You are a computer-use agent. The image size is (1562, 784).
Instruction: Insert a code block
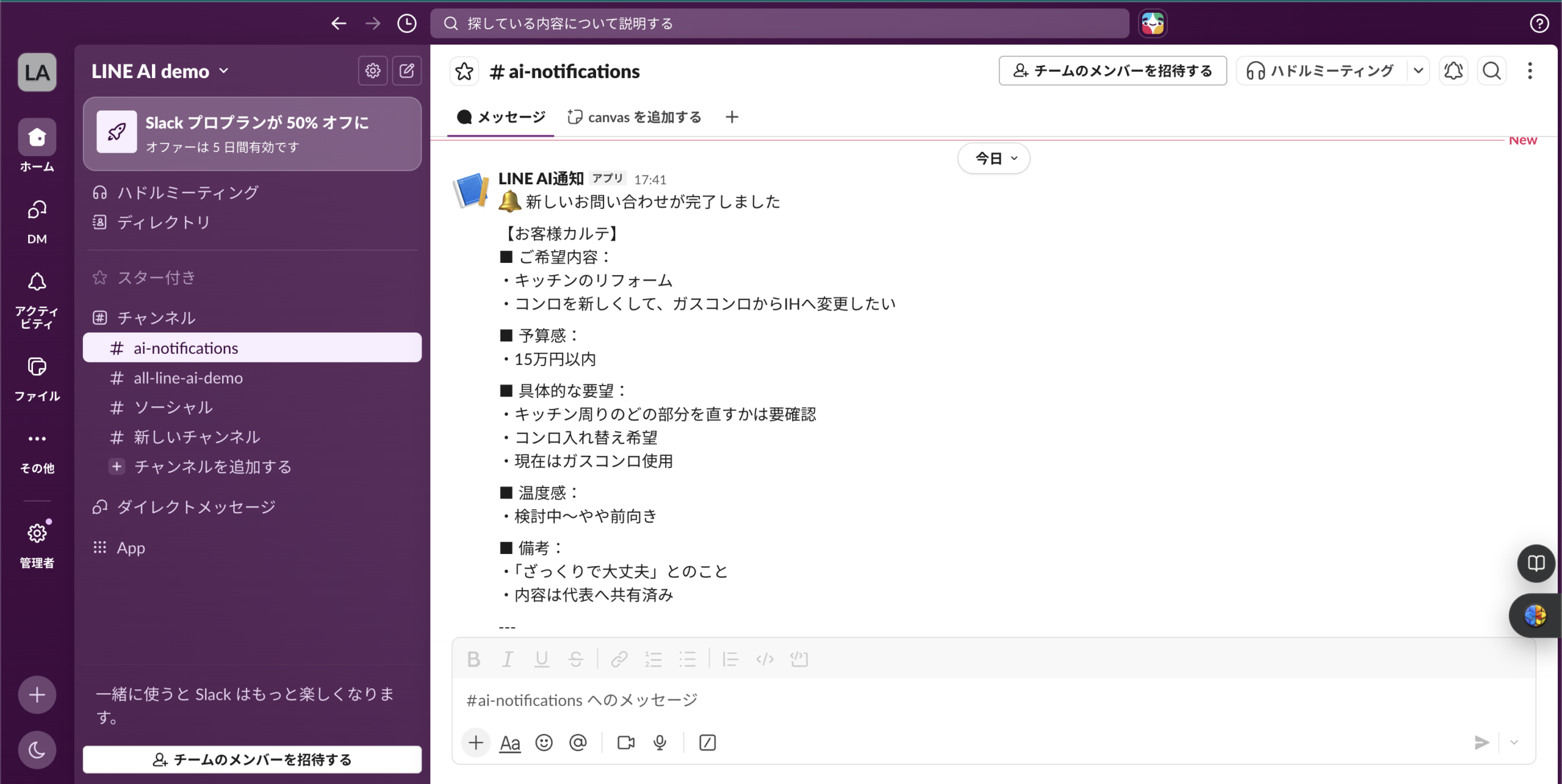(799, 659)
